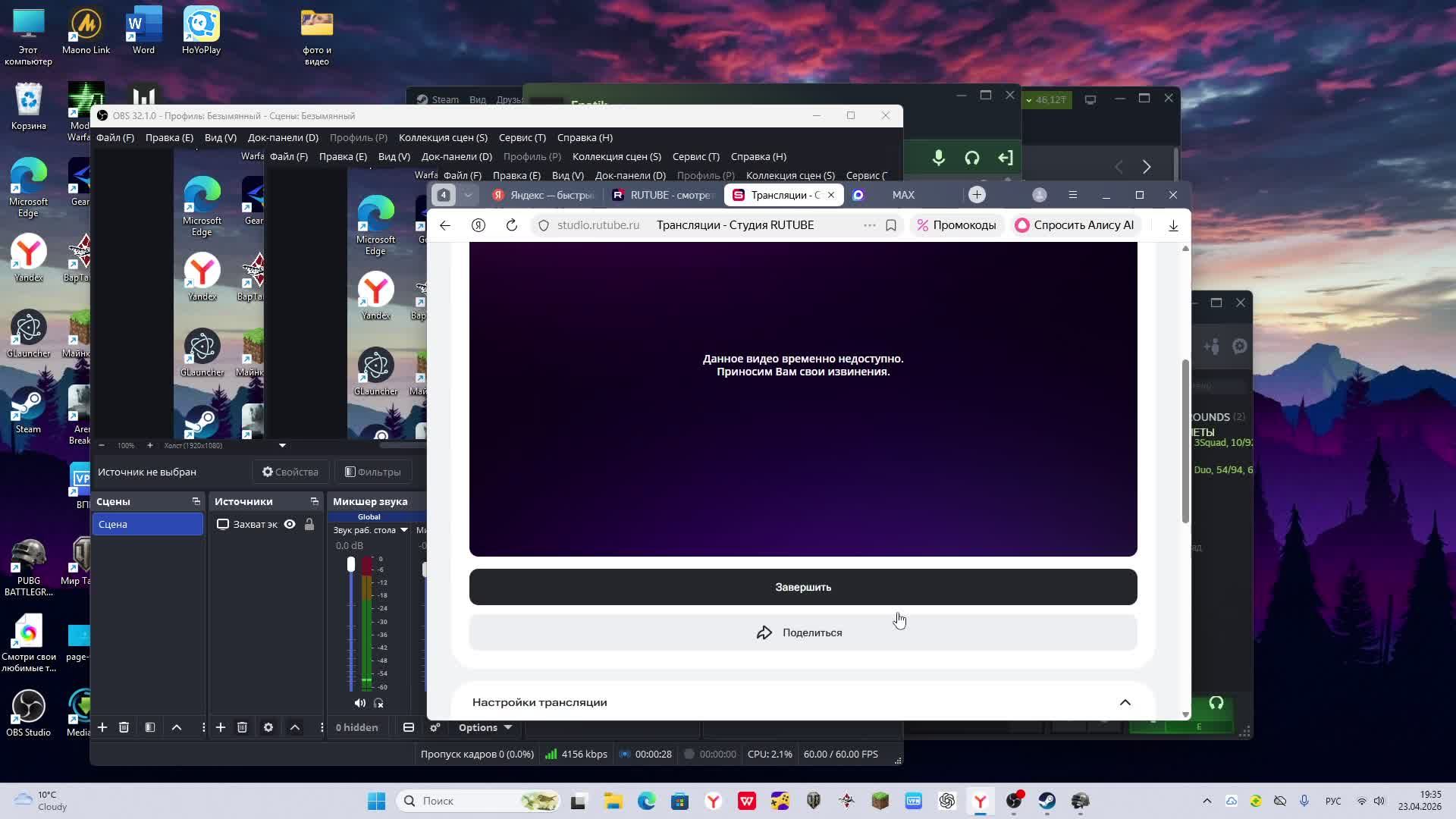This screenshot has height=819, width=1456.
Task: Add a new source in Источники panel
Action: coord(221,727)
